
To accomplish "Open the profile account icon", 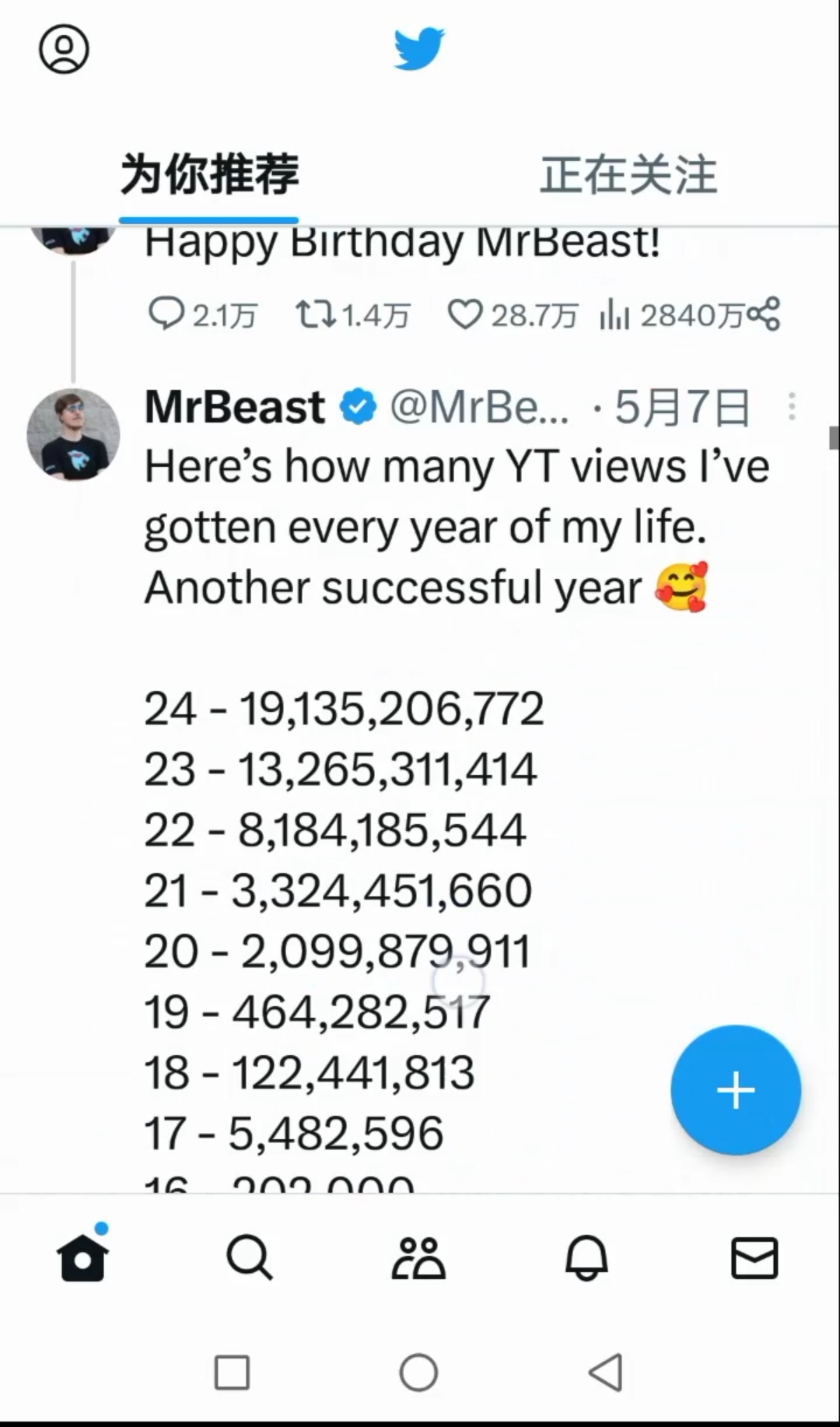I will click(64, 49).
